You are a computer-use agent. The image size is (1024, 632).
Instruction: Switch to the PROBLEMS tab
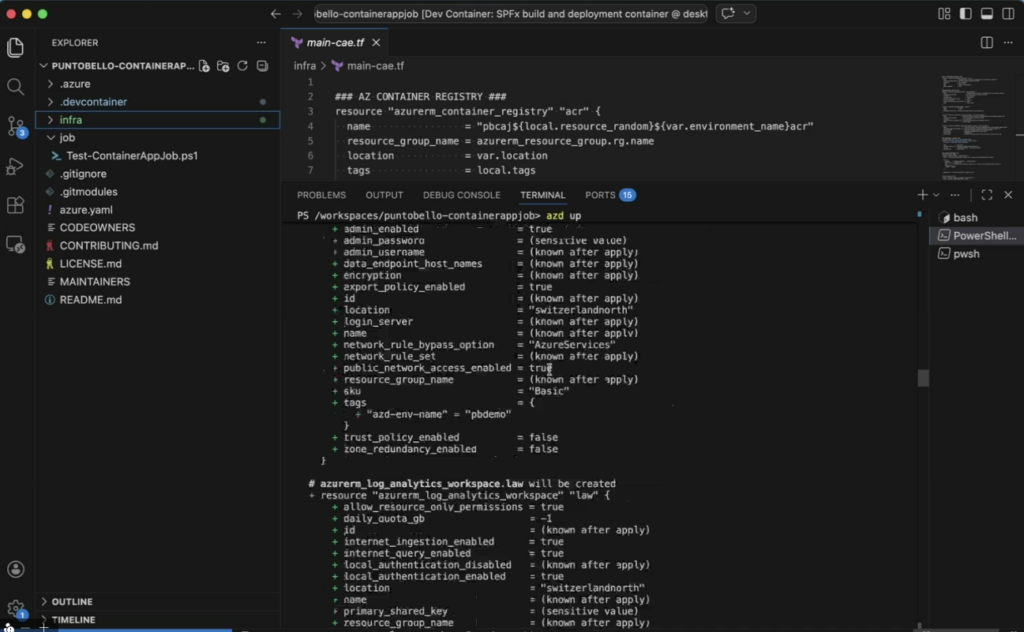[x=321, y=195]
